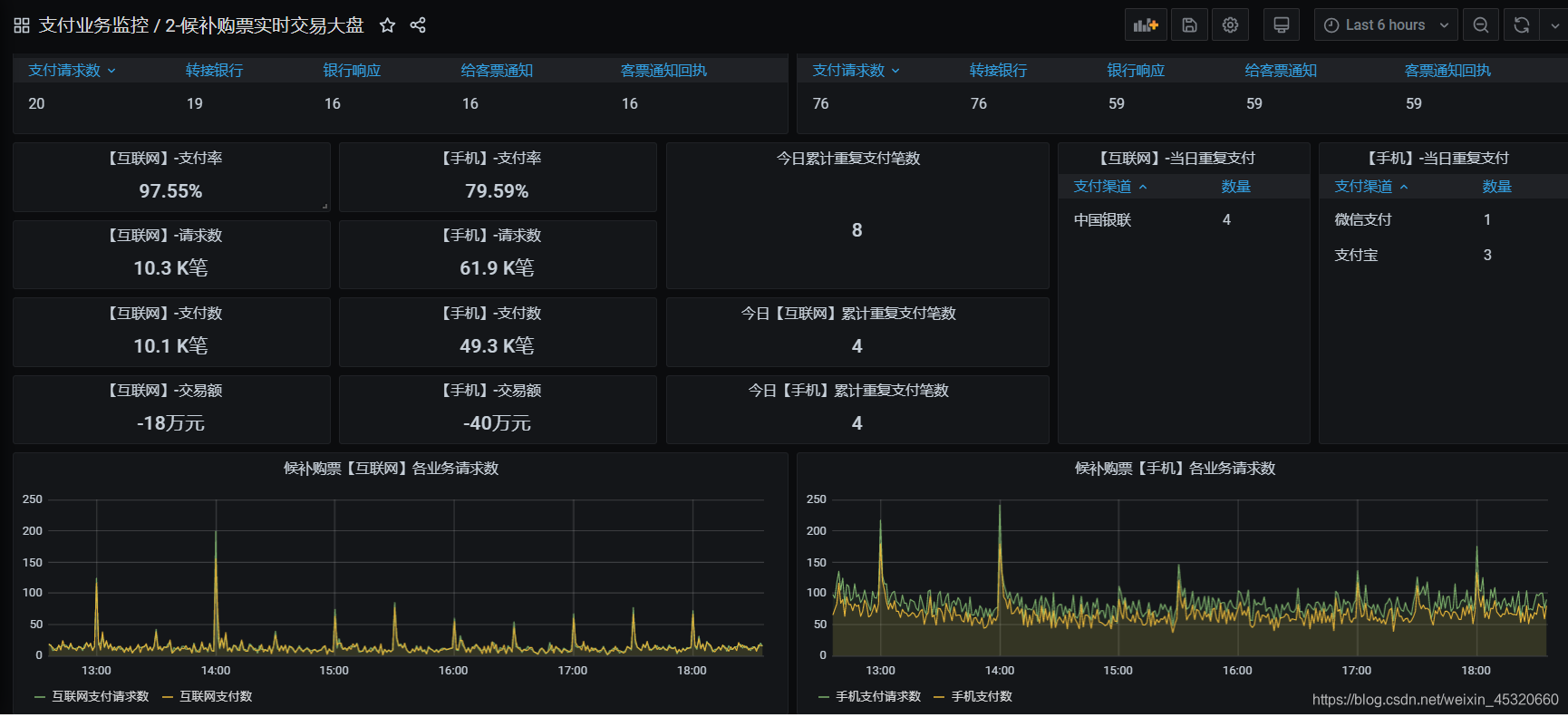Open refresh interval dropdown arrow
The height and width of the screenshot is (717, 1568).
click(x=1554, y=25)
